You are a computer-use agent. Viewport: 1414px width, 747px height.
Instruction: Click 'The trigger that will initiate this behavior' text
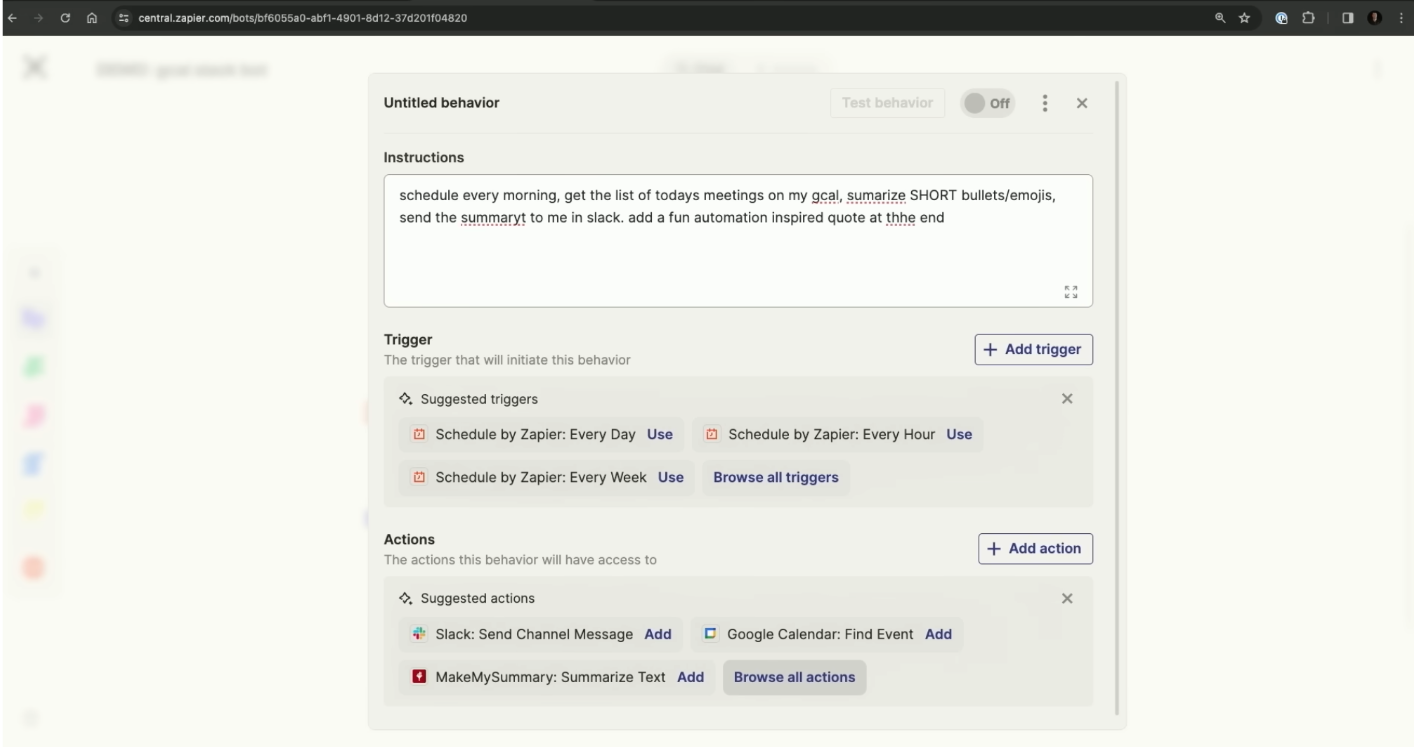[x=507, y=360]
